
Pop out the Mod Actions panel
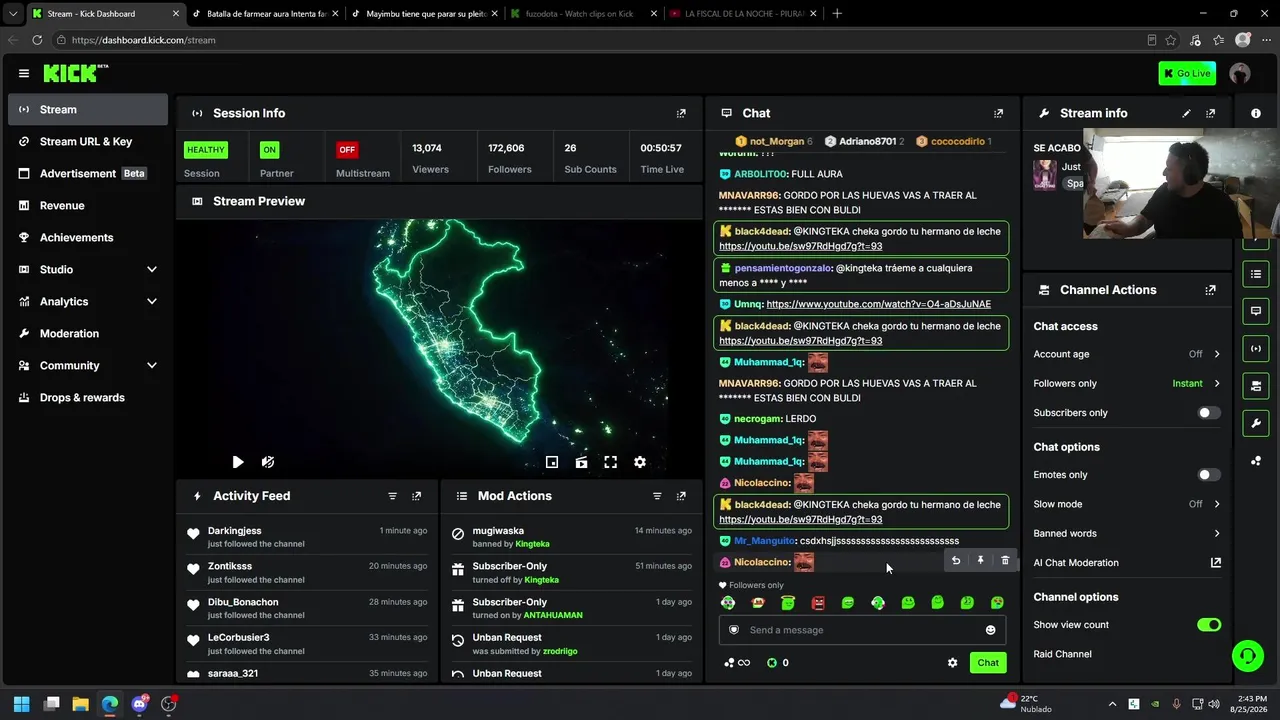[x=681, y=496]
